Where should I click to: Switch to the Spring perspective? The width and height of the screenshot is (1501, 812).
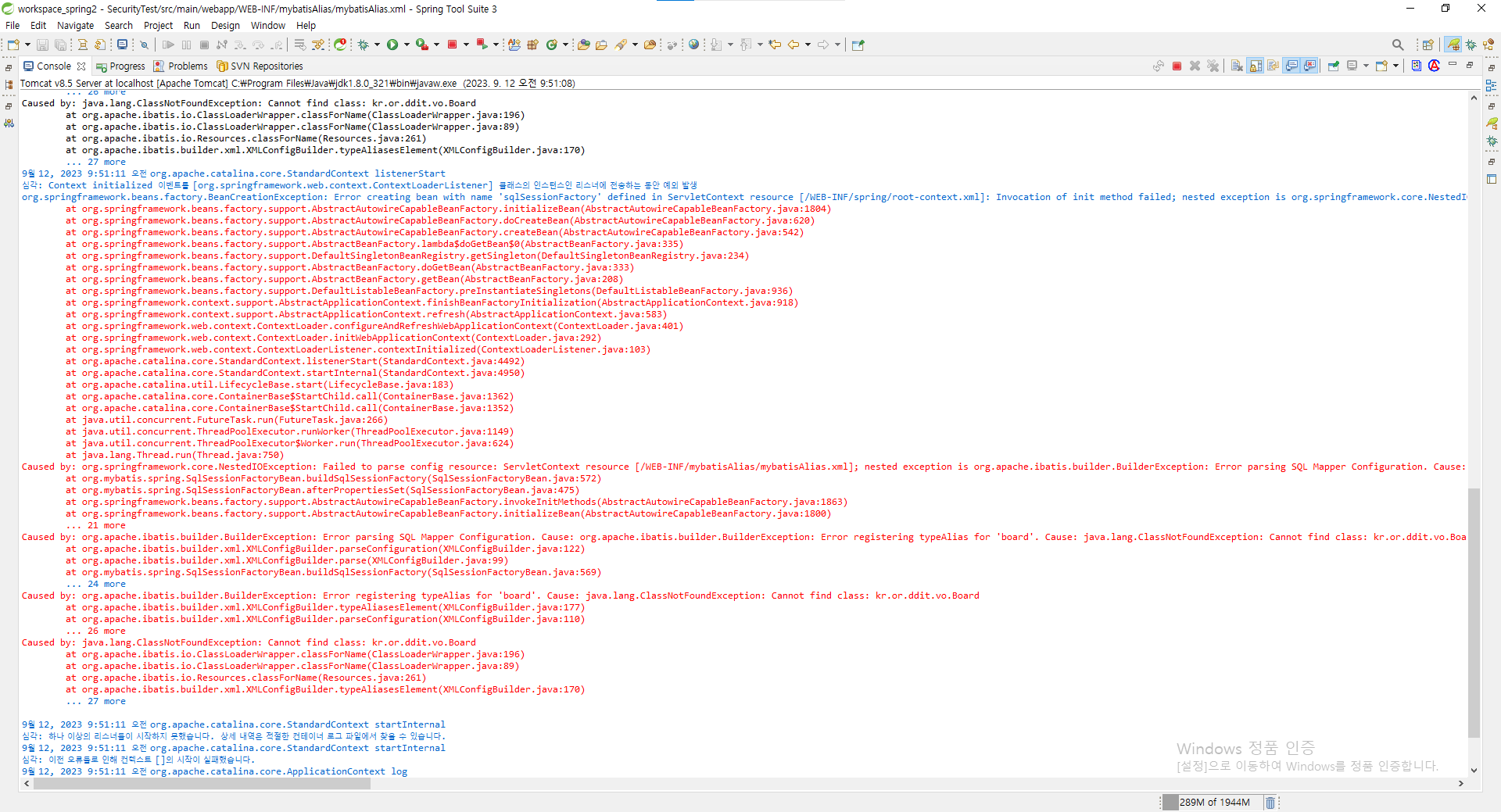pyautogui.click(x=1453, y=45)
